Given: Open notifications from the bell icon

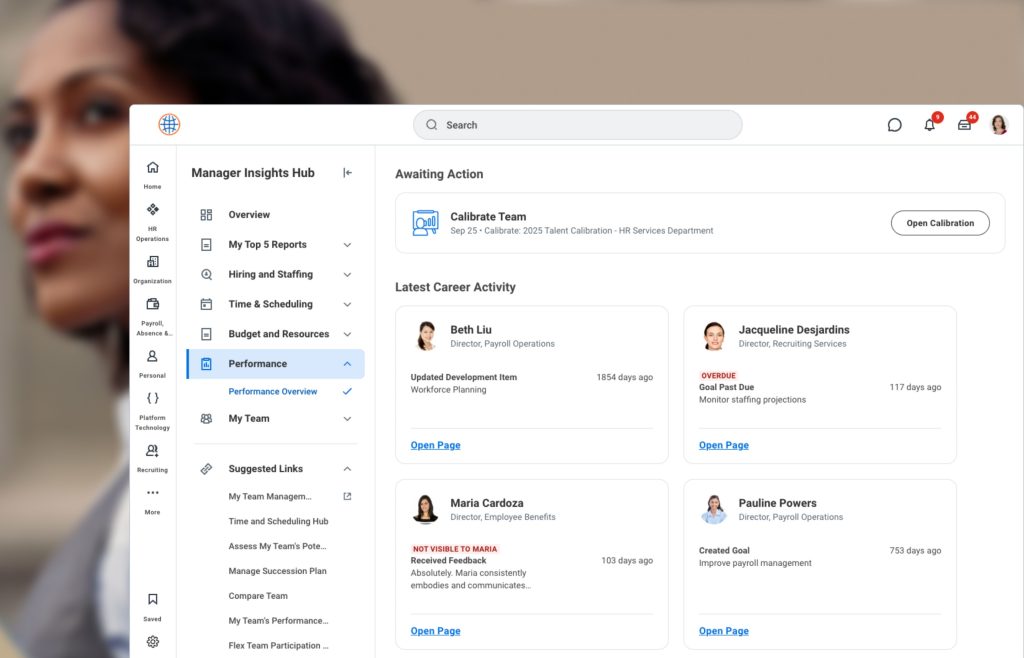Looking at the screenshot, I should [930, 124].
